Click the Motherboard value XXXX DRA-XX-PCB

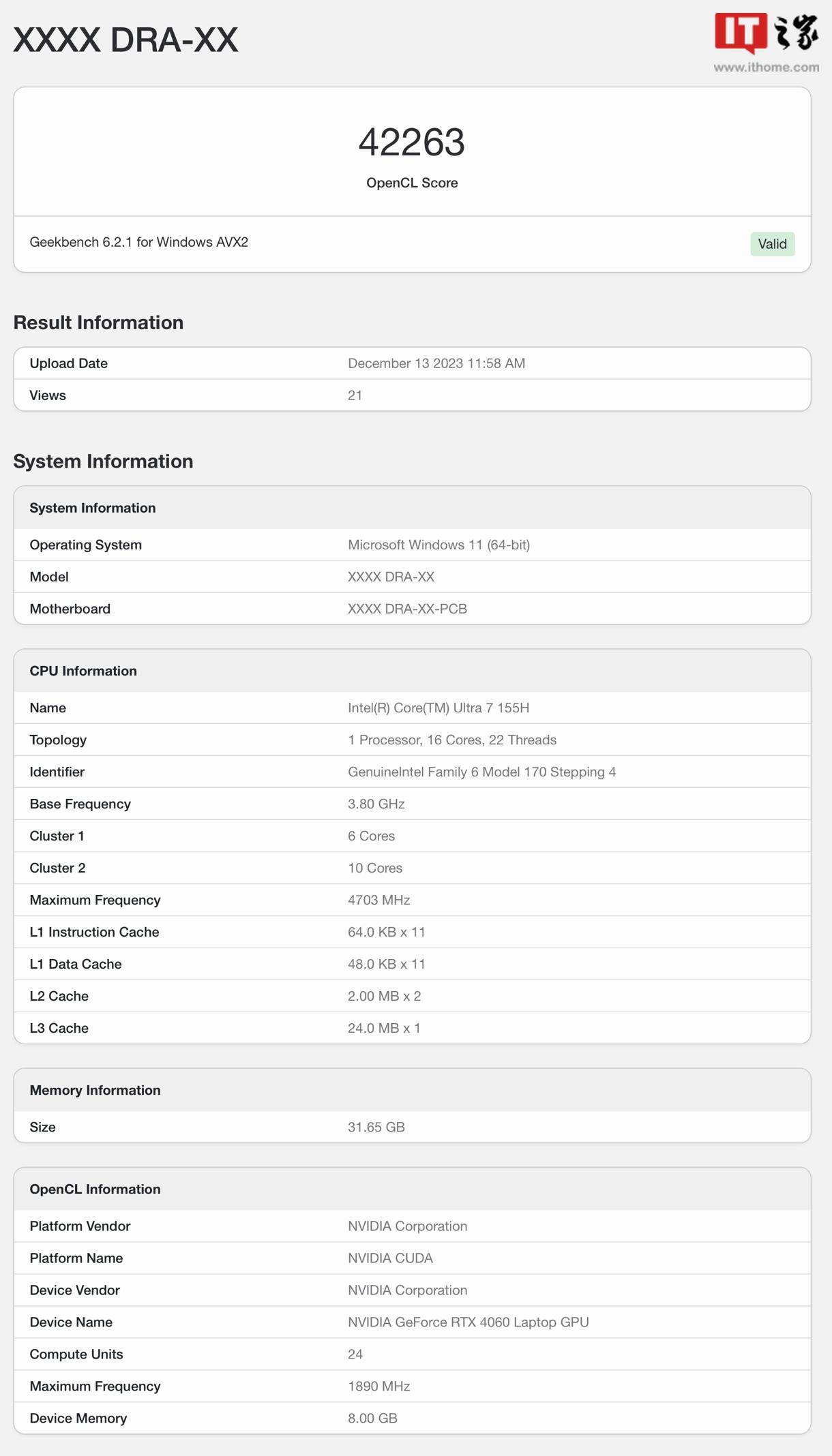point(407,609)
